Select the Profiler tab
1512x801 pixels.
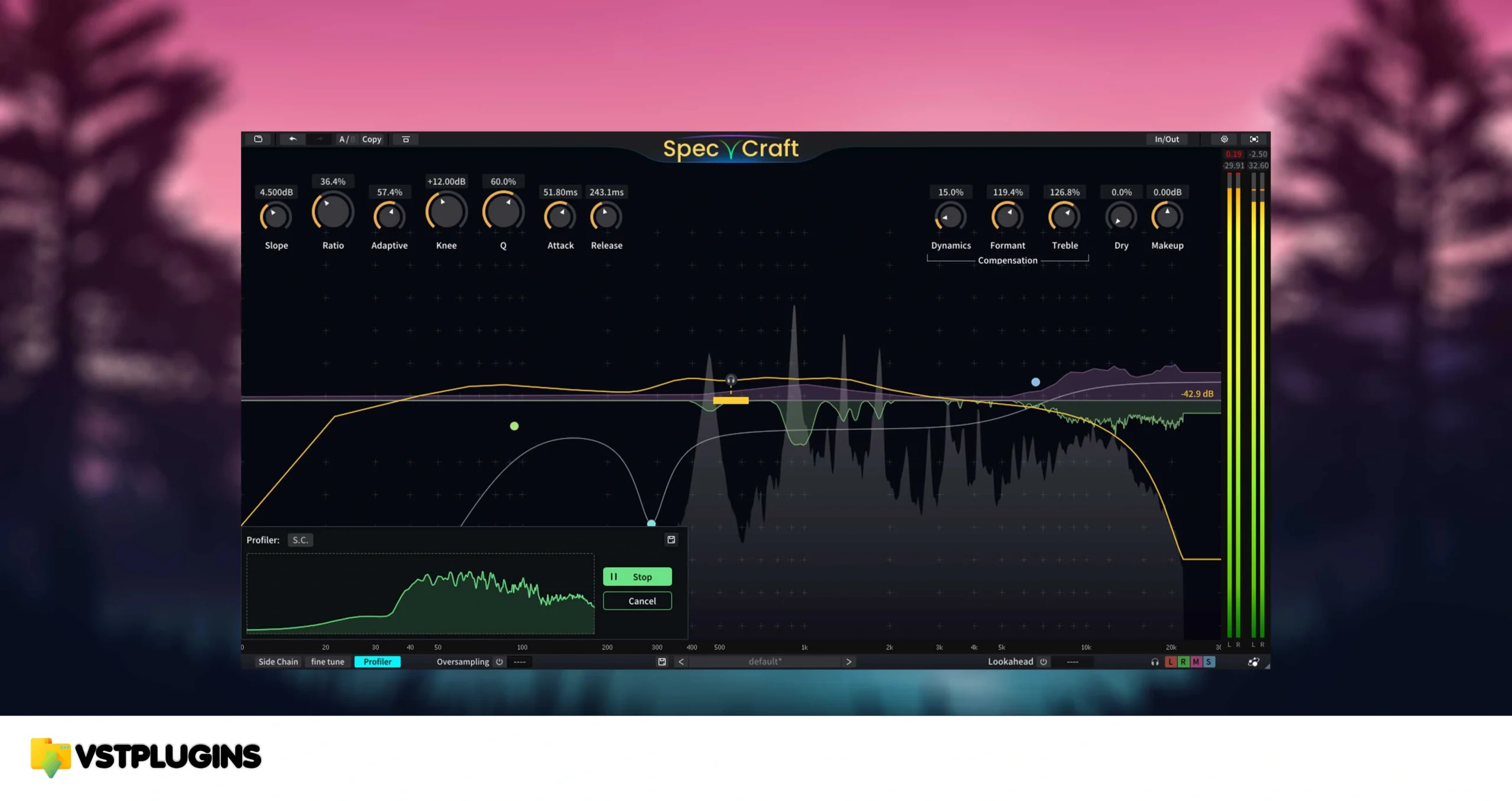pyautogui.click(x=377, y=662)
